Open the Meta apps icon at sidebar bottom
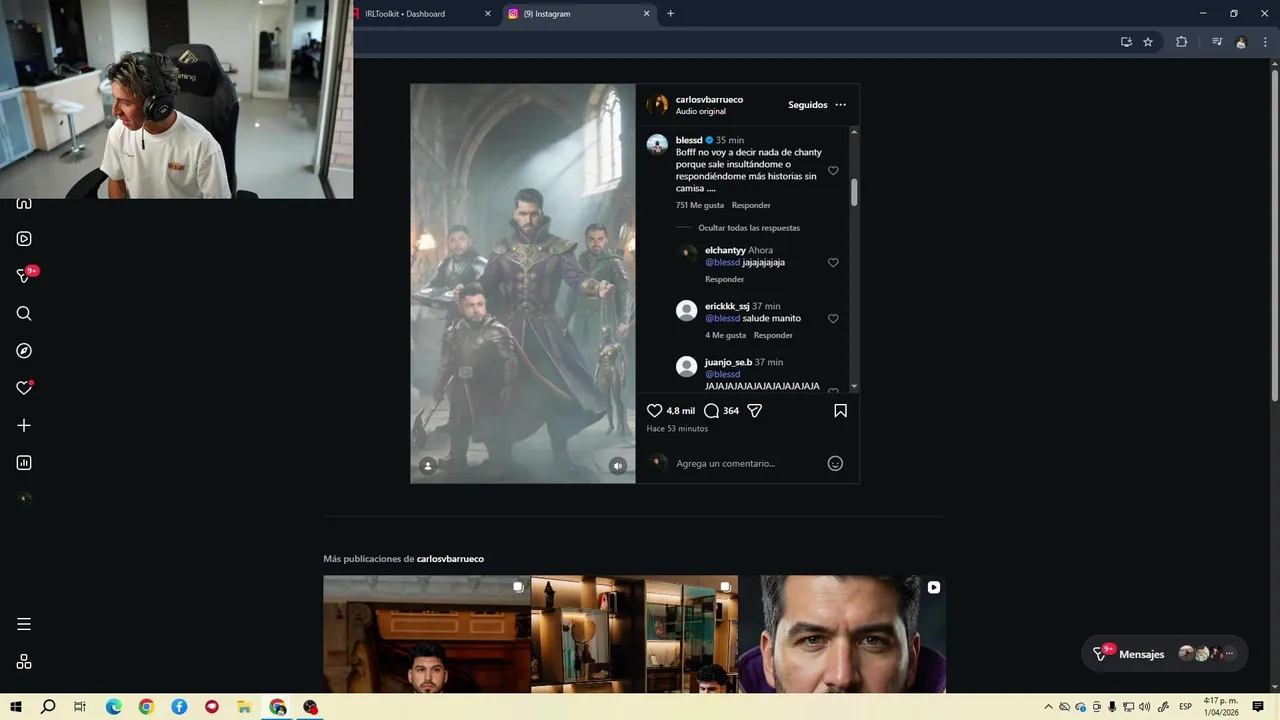 coord(24,662)
